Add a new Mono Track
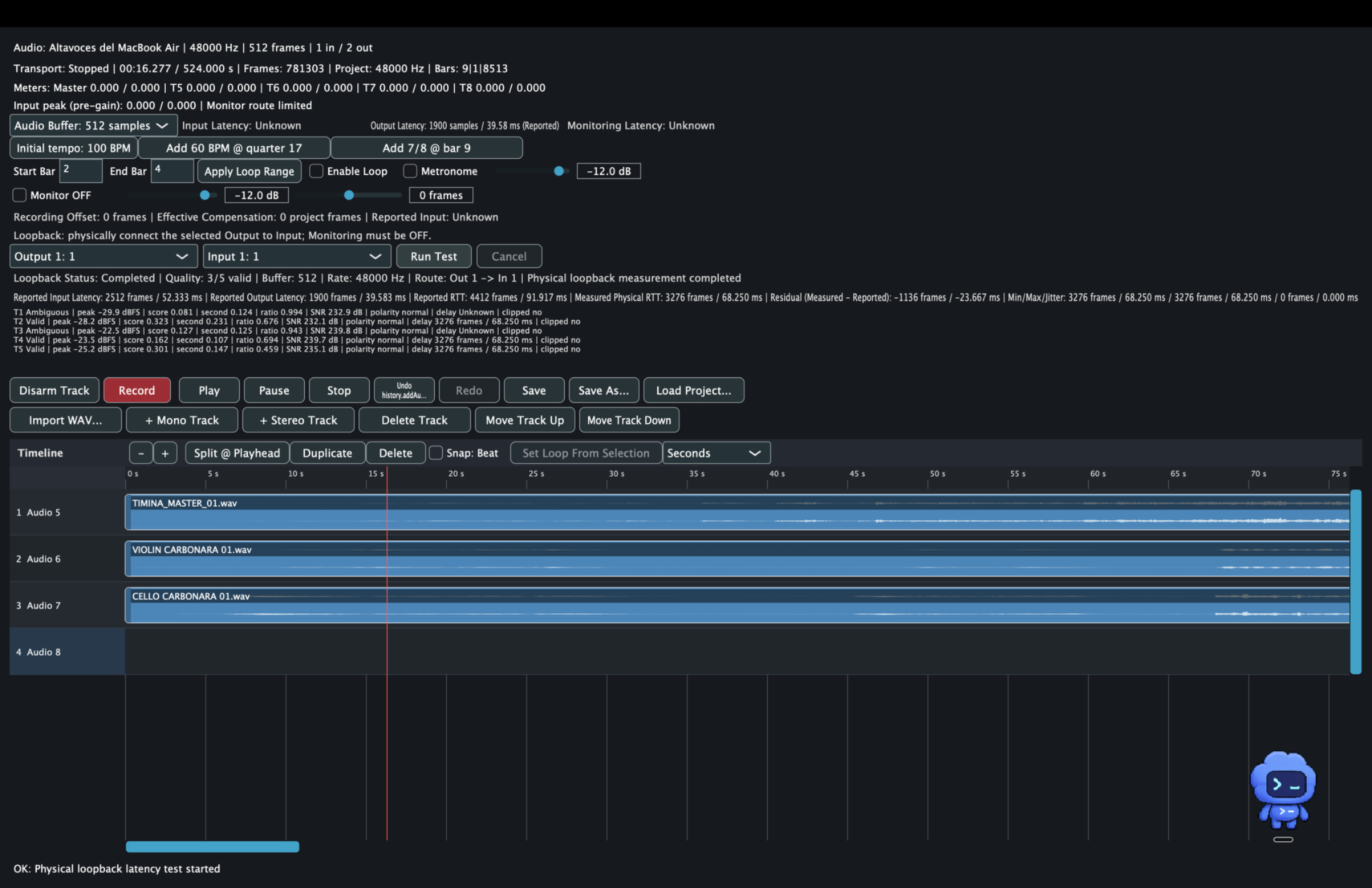Screen dimensions: 1372x888 182,420
